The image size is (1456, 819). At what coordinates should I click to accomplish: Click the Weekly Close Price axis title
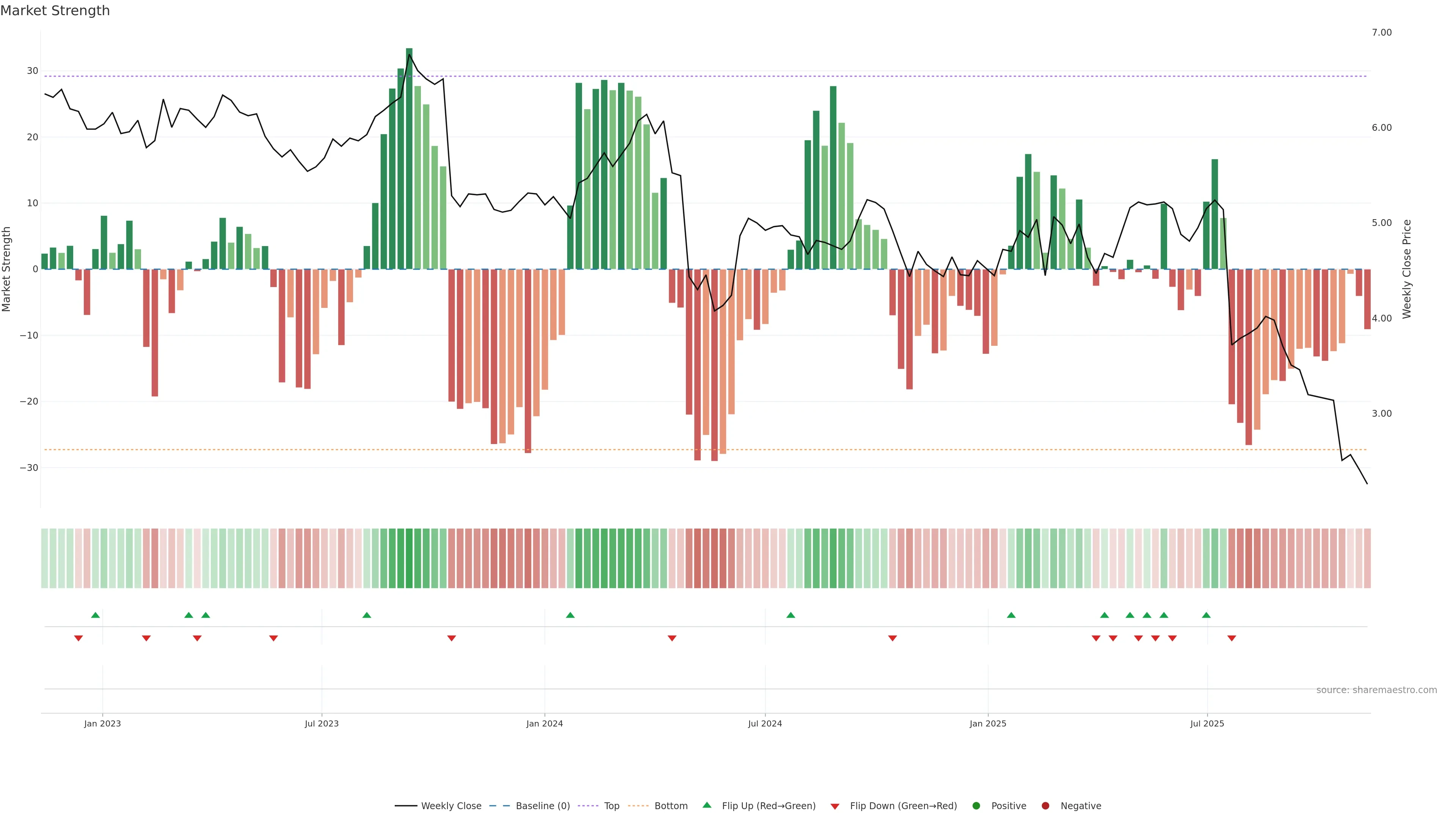pyautogui.click(x=1407, y=269)
